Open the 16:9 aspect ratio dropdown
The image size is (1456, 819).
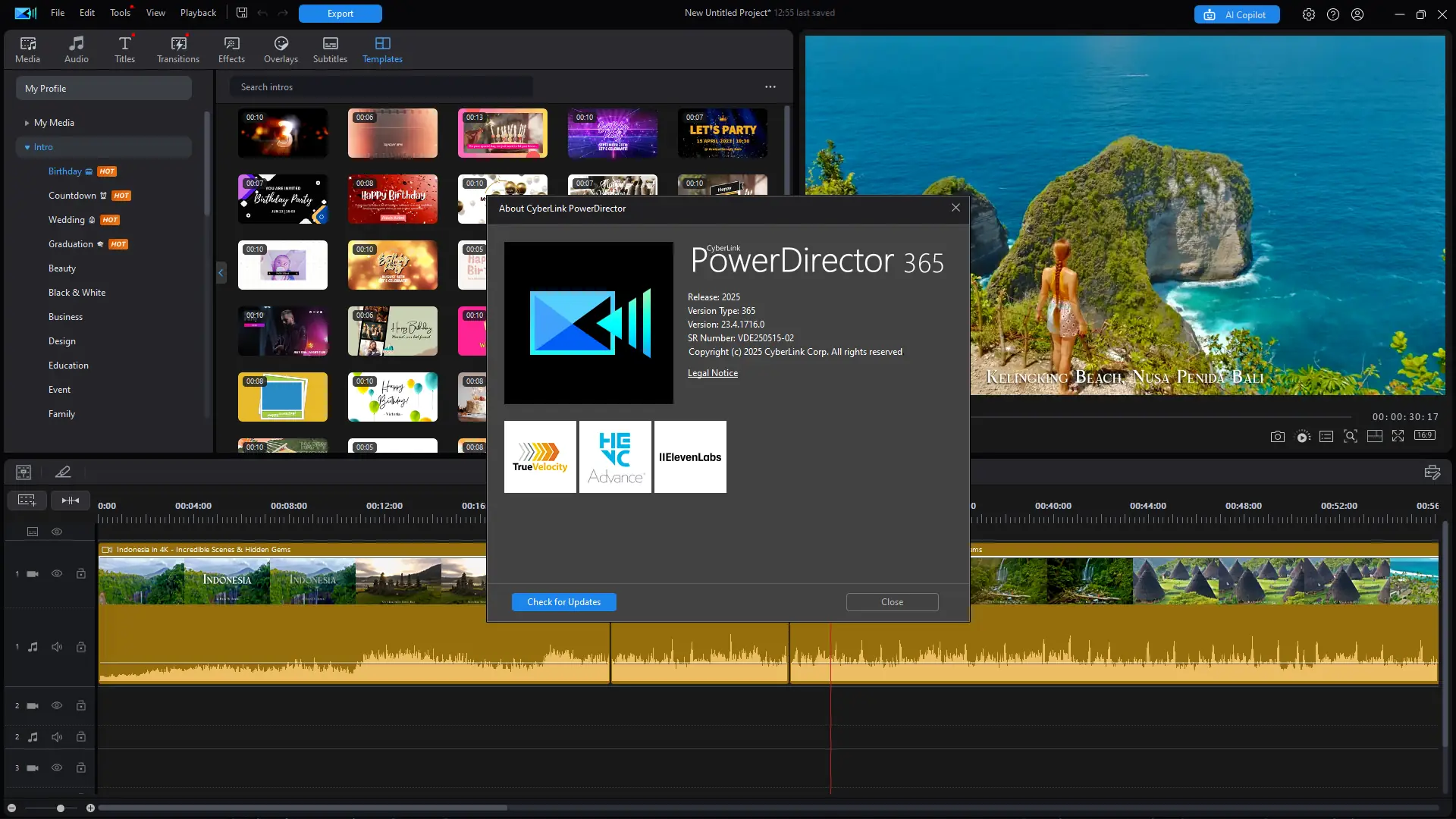pos(1424,435)
